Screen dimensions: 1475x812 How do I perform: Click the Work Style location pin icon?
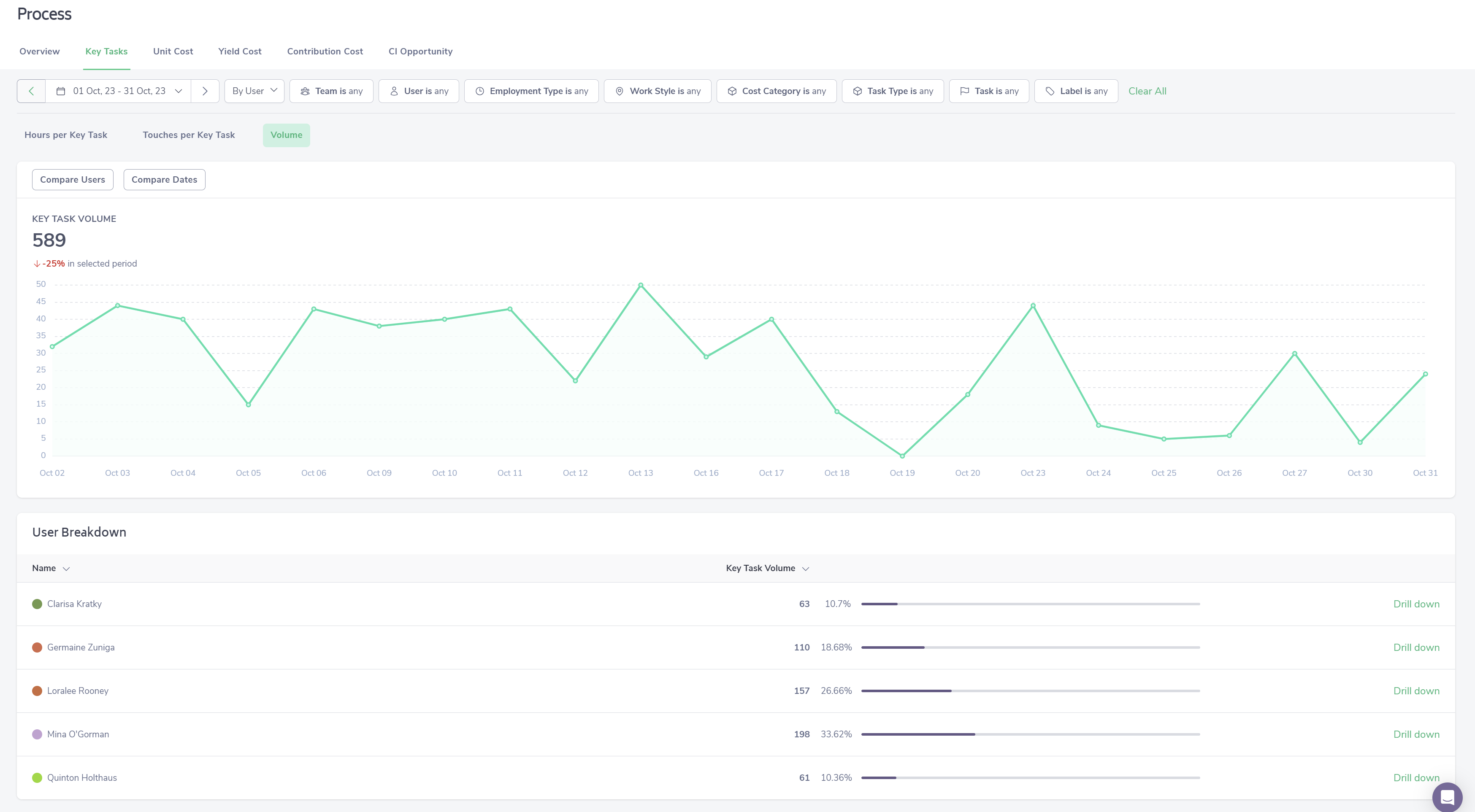coord(620,91)
